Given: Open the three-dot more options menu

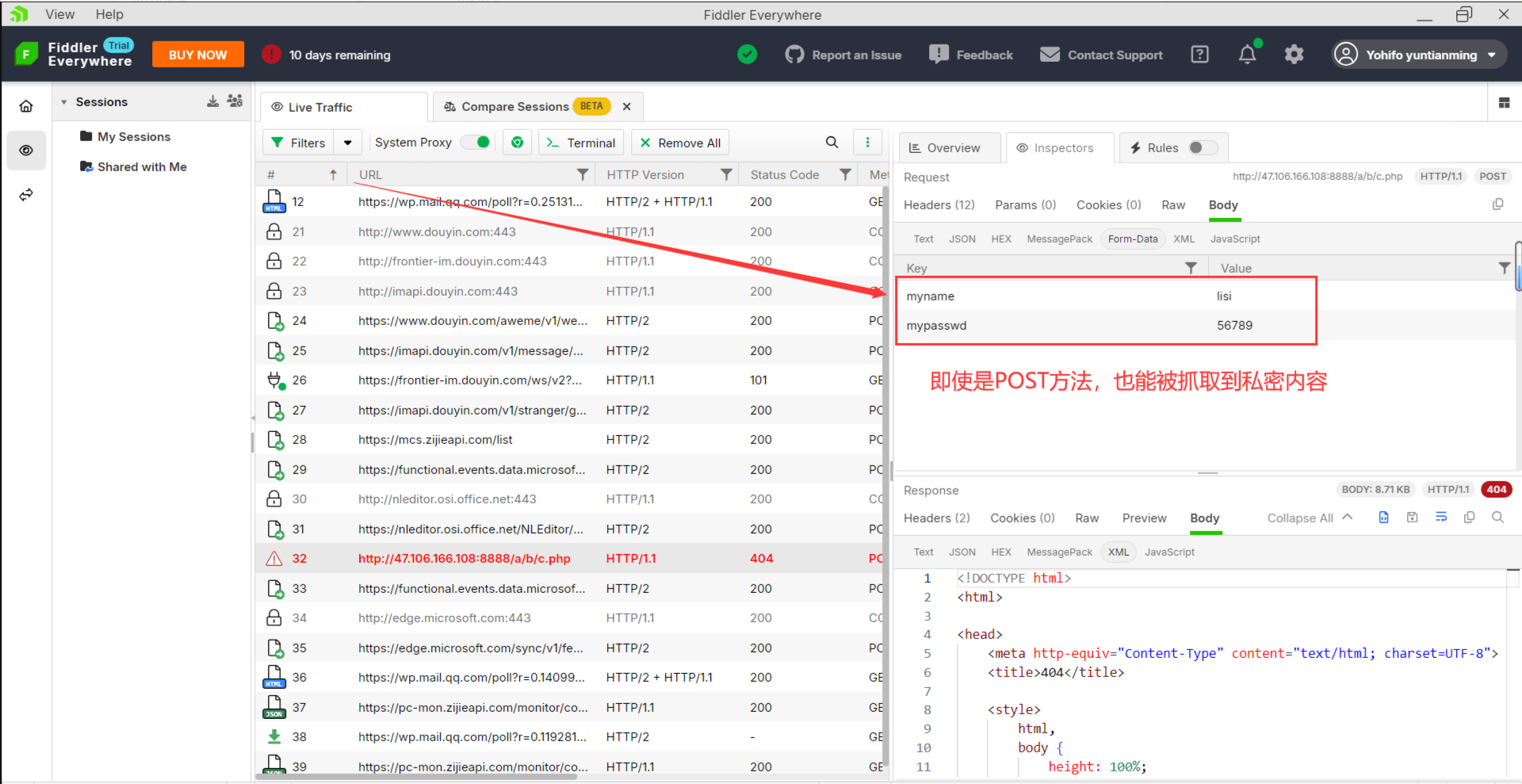Looking at the screenshot, I should [x=867, y=143].
